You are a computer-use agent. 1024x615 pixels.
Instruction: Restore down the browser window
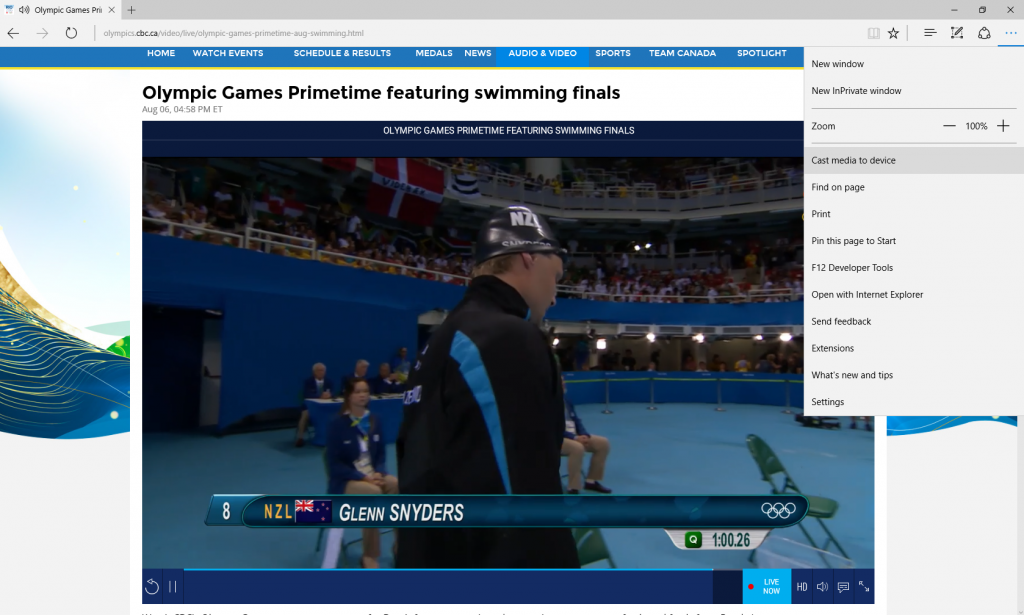[982, 10]
